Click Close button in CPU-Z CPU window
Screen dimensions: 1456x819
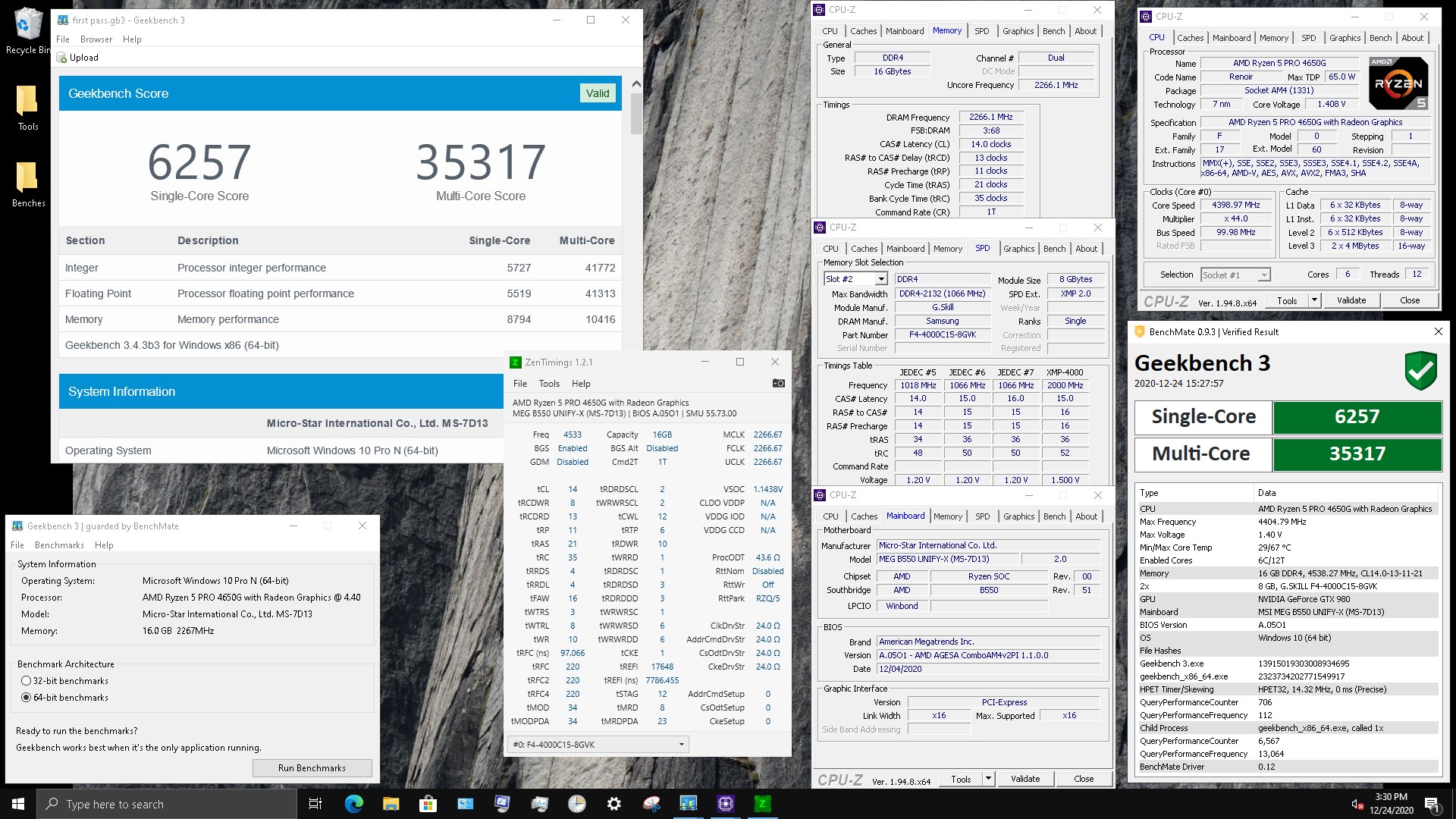coord(1410,300)
